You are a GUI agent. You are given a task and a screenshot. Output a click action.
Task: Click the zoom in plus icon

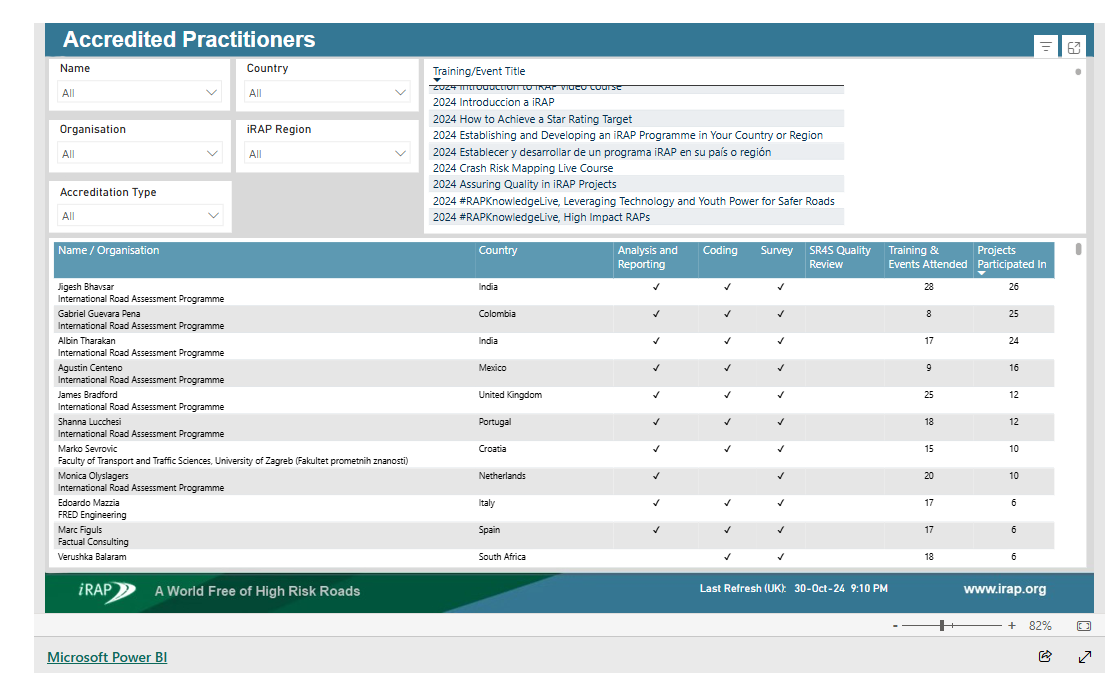click(x=1011, y=626)
